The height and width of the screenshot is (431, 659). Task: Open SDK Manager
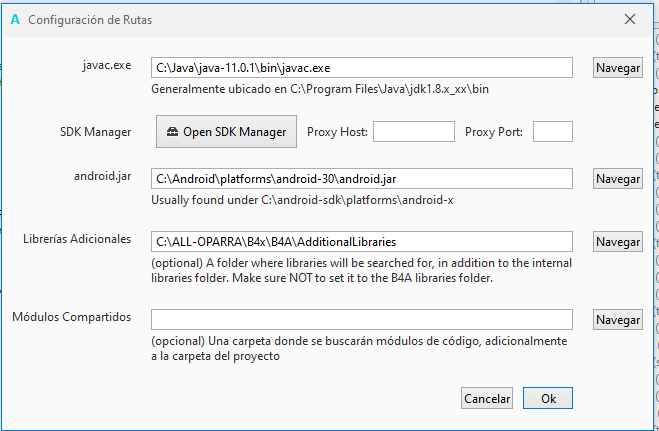click(x=226, y=132)
